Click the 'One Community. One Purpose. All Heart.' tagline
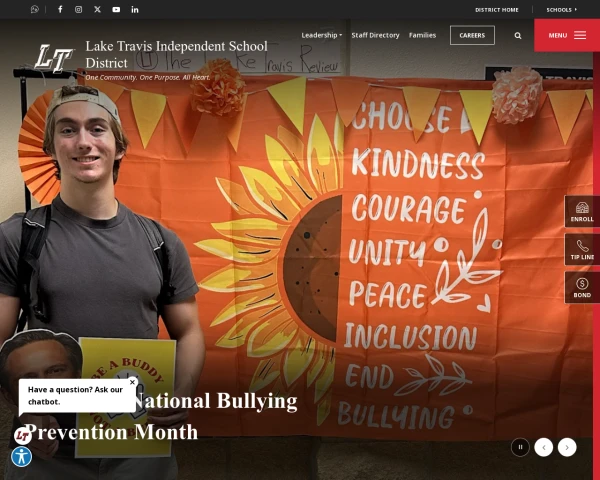 [148, 77]
